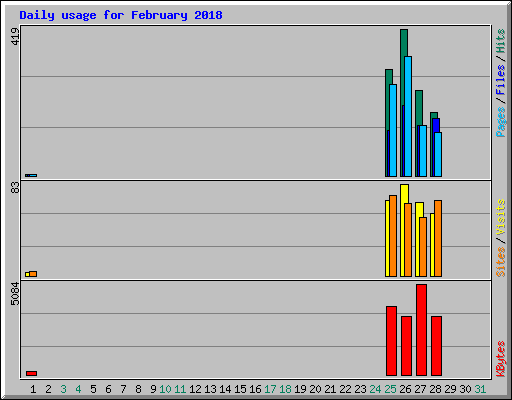Click the 419 top chart axis value

(x=15, y=36)
